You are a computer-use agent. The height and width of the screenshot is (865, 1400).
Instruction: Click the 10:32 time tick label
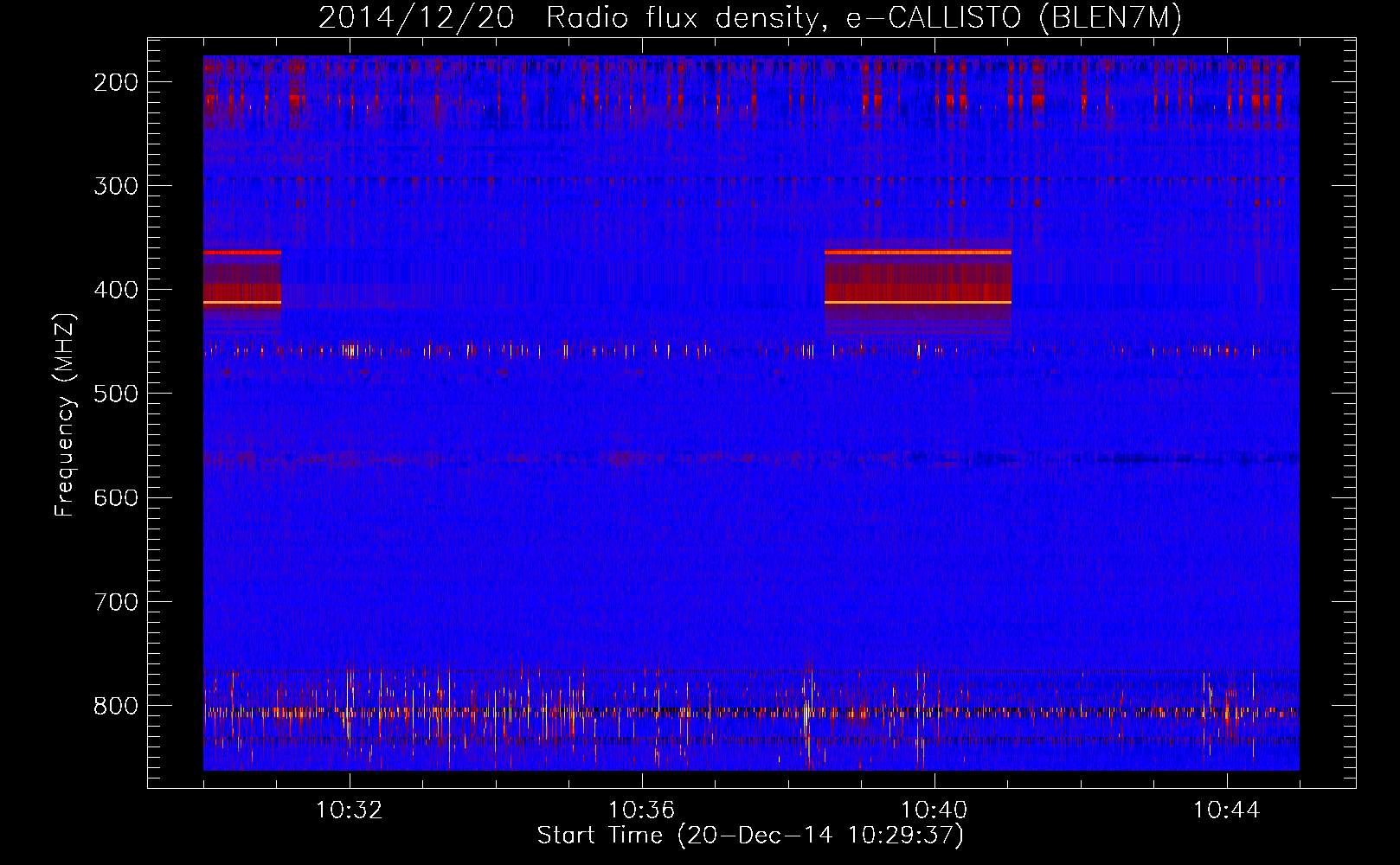tap(350, 811)
